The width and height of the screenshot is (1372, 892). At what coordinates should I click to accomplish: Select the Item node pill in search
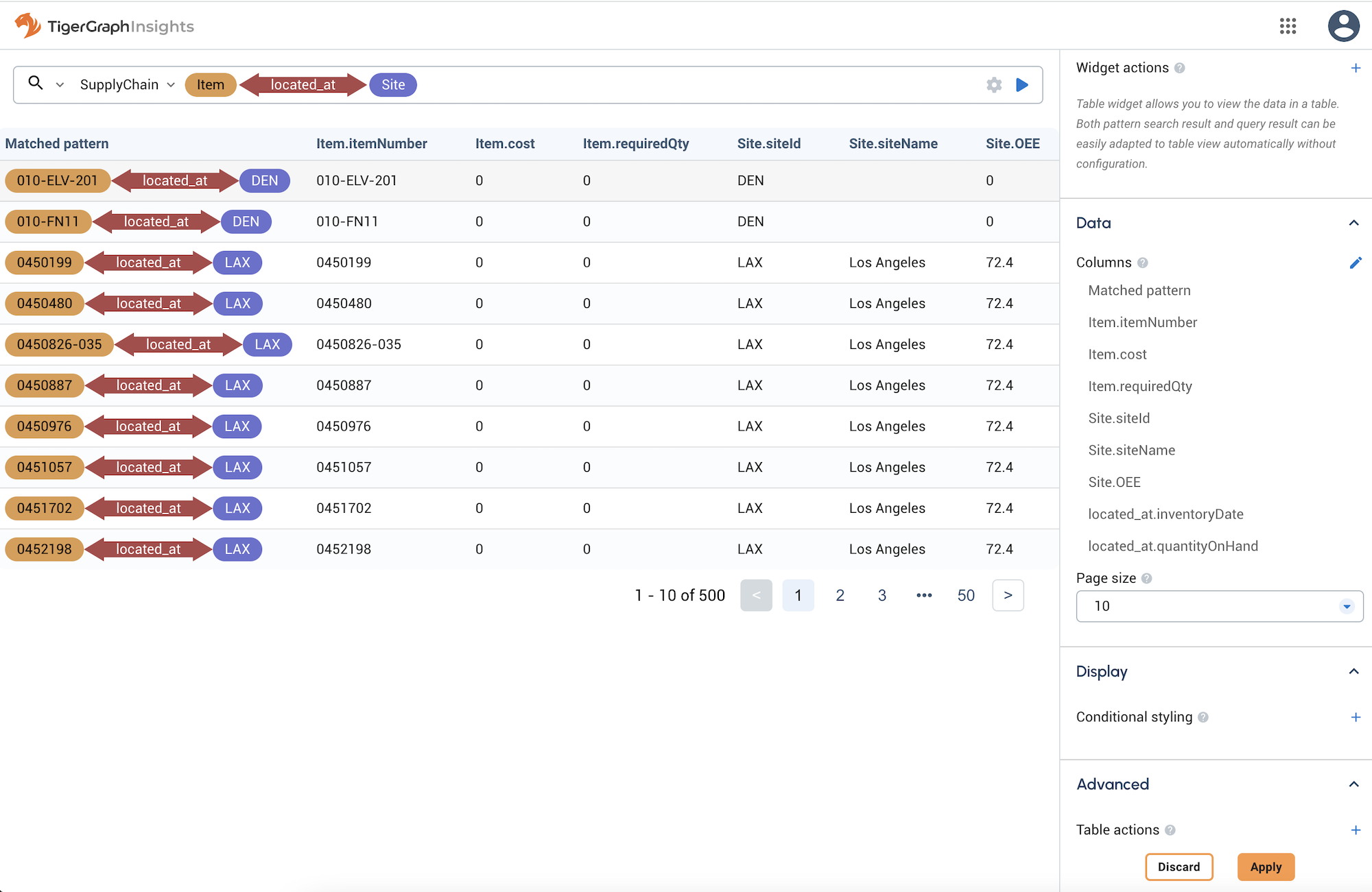(x=211, y=84)
